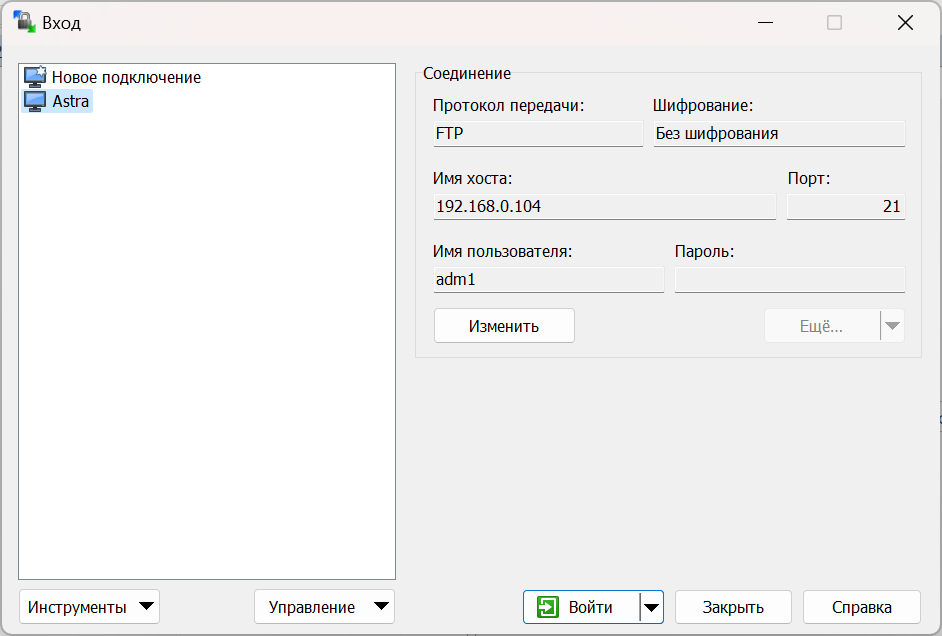
Task: Open the dropdown arrow beside Ещё
Action: click(892, 325)
